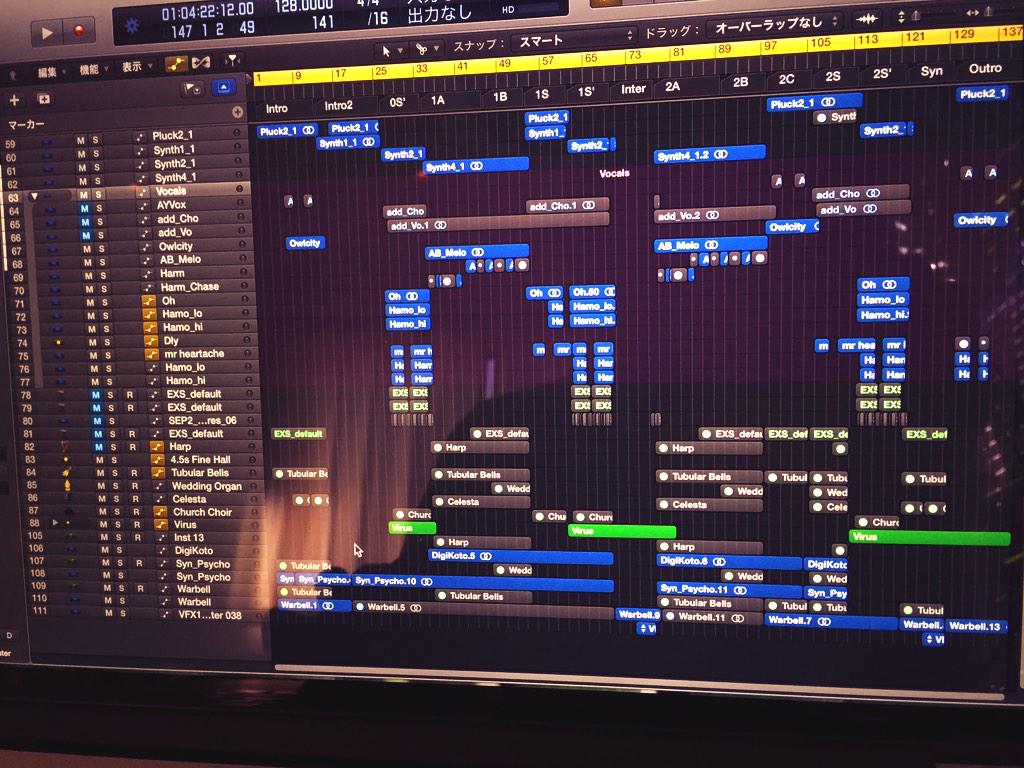Screen dimensions: 1024x768
Task: Select the pointer tool in toolbar
Action: click(x=386, y=50)
